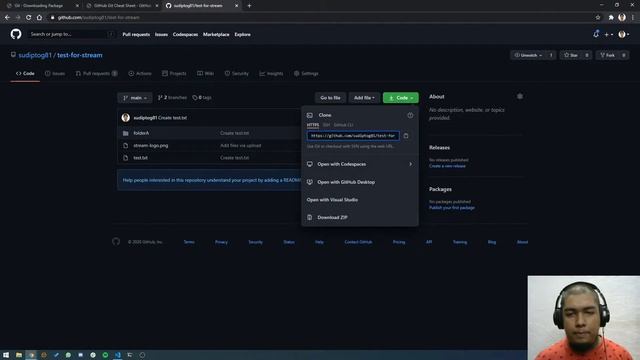Fork the repository with Fork button
This screenshot has width=640, height=360.
607,55
